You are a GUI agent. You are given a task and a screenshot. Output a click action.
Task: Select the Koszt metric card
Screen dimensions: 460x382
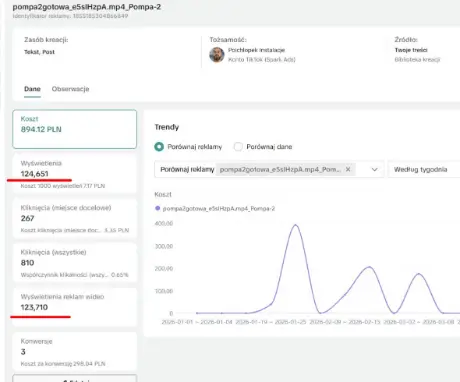click(x=75, y=129)
